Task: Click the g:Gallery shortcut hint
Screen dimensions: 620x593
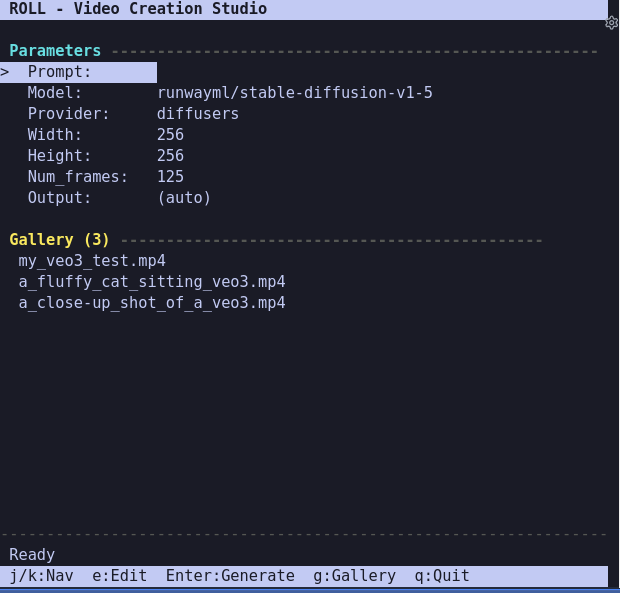Action: tap(354, 576)
